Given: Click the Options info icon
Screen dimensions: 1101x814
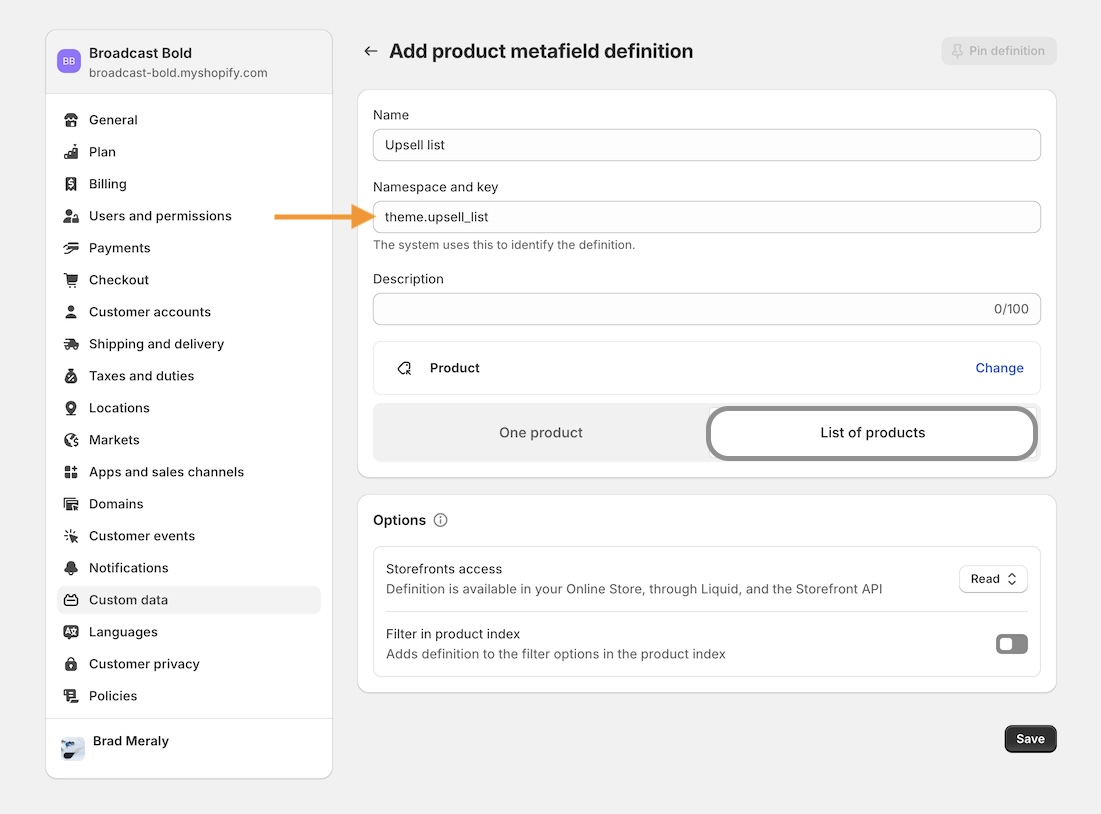Looking at the screenshot, I should (441, 520).
